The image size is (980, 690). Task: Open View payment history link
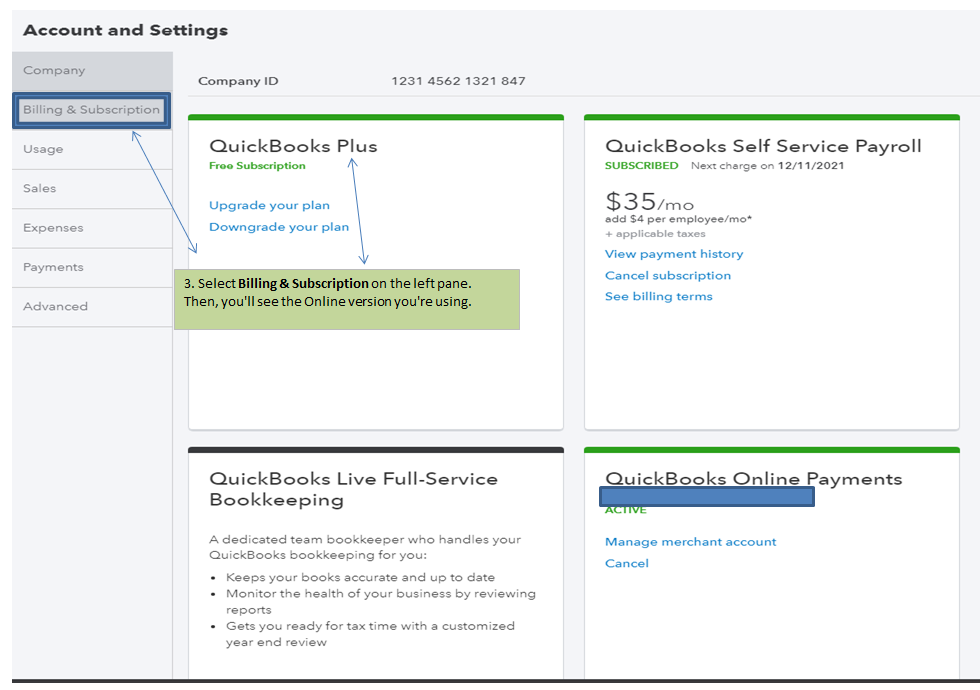point(674,254)
